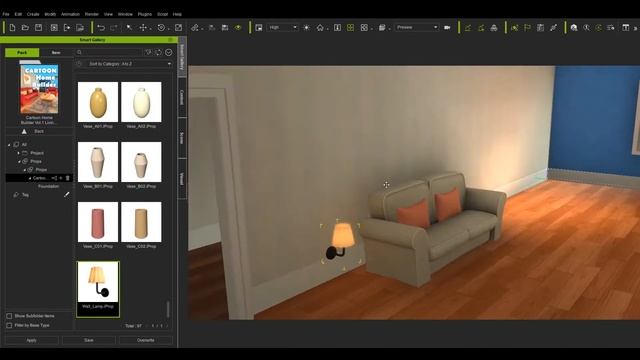Open a project with the folder icon
Screen dimensions: 640x360
click(x=25, y=27)
